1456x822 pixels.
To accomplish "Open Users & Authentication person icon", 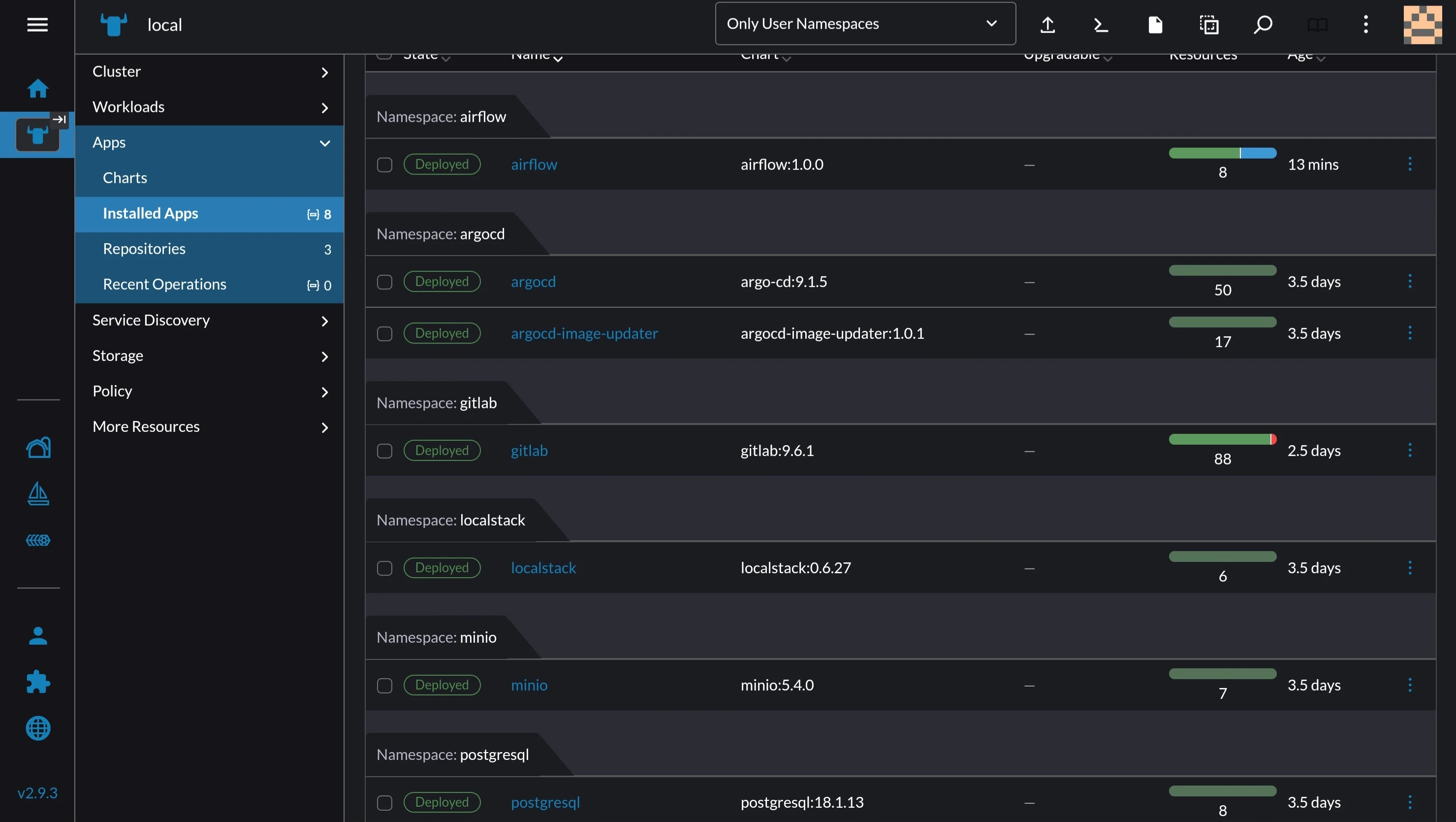I will (x=38, y=635).
